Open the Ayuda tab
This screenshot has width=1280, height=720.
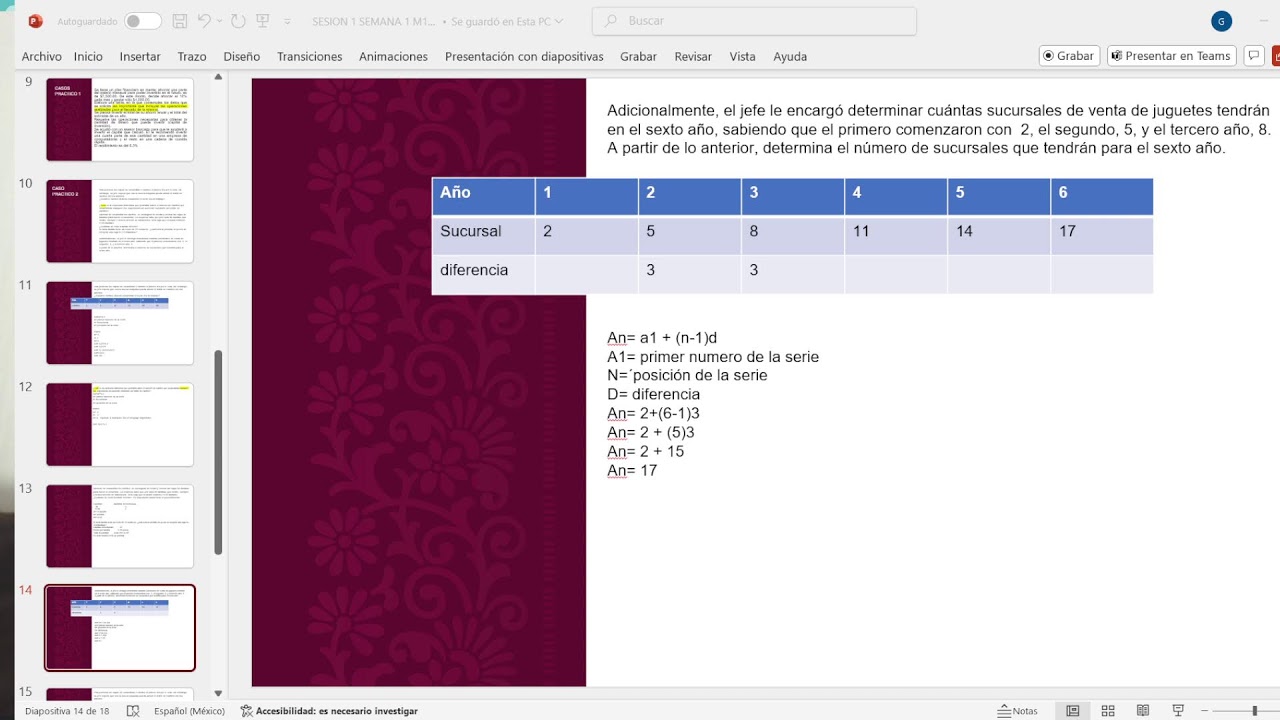[790, 57]
